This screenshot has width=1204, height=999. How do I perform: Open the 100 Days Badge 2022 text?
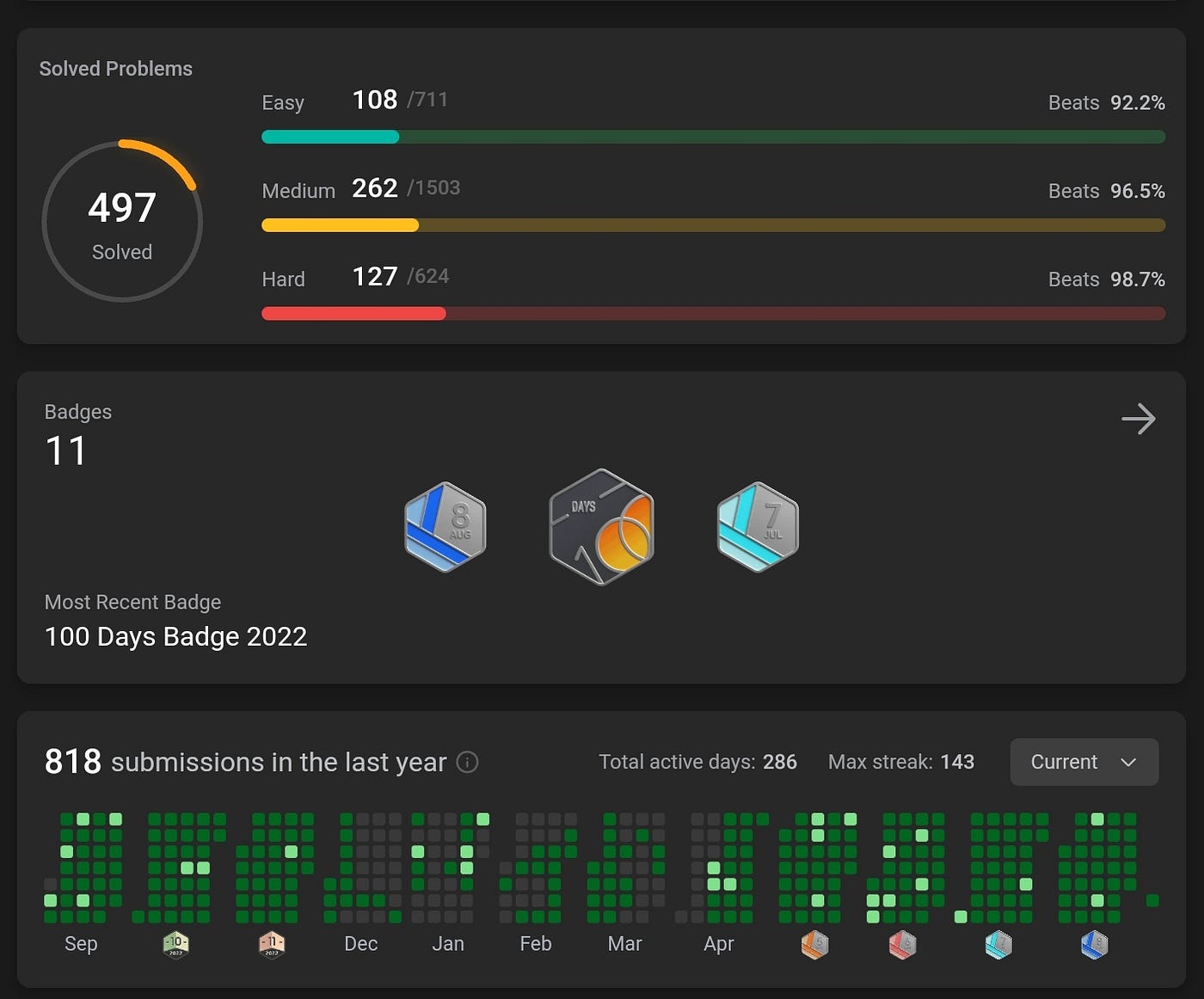[x=175, y=636]
